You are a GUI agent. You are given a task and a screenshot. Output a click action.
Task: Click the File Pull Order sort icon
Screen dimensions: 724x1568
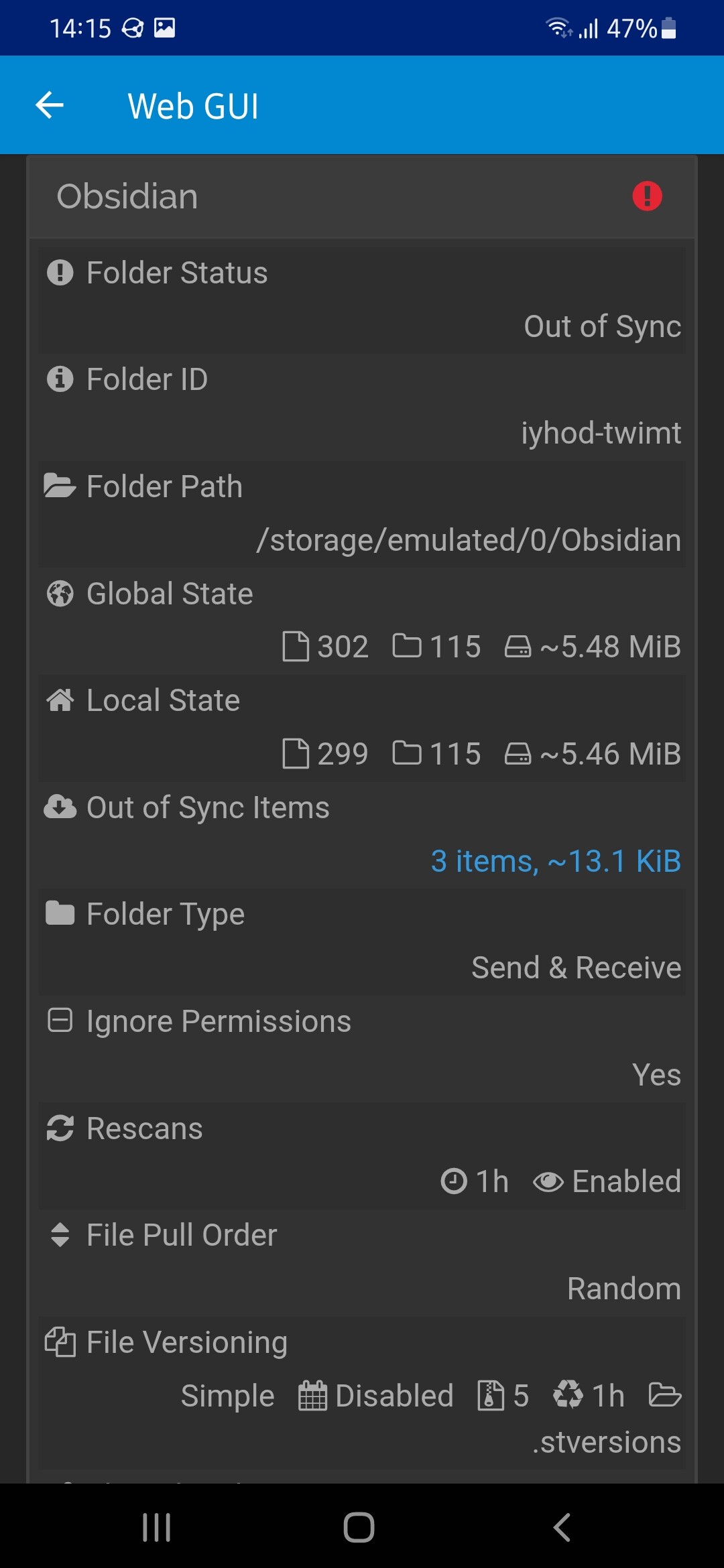coord(60,1235)
